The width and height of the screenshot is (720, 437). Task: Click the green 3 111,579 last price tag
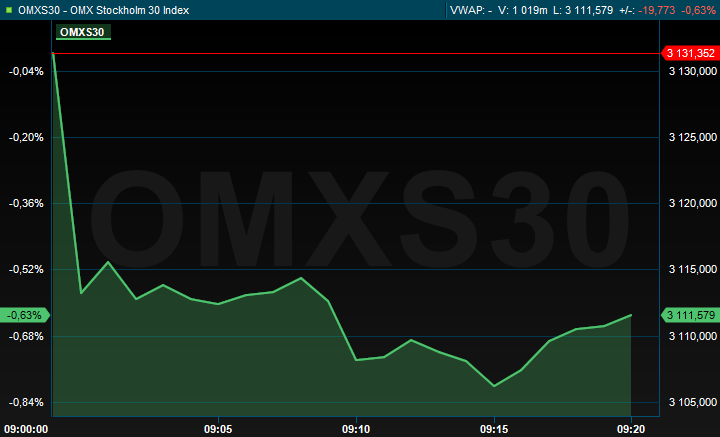690,315
